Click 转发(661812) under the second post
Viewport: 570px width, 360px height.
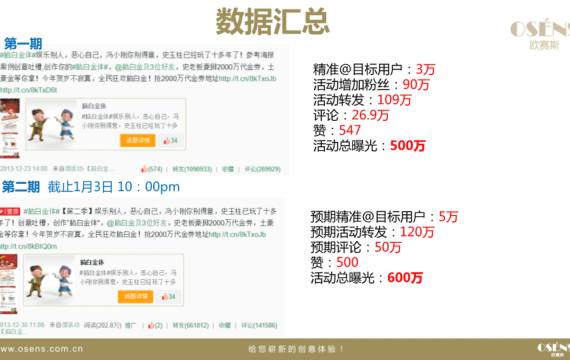click(x=190, y=325)
